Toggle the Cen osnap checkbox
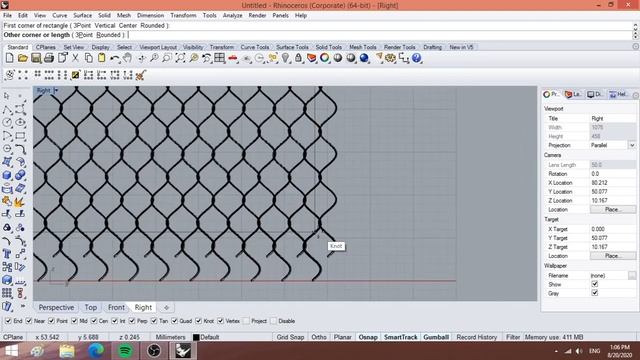The image size is (640, 360). (x=94, y=321)
